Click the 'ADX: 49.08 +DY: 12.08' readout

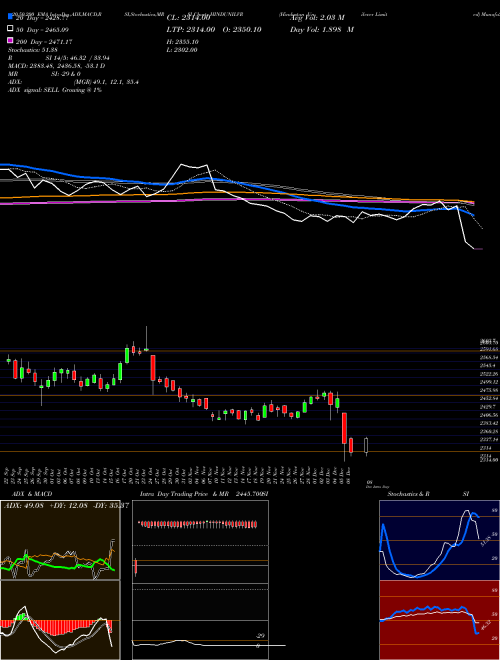[46, 505]
